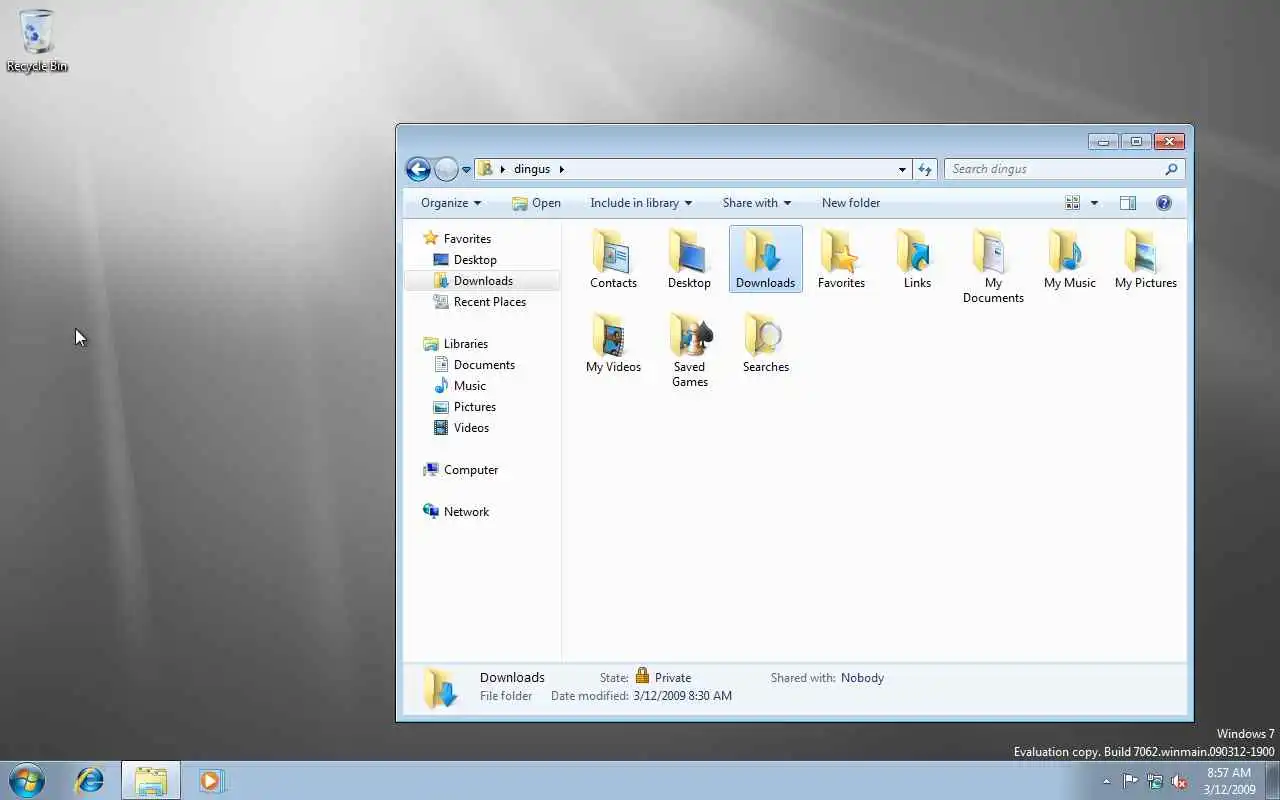Select the My Music folder icon
Image resolution: width=1280 pixels, height=800 pixels.
point(1069,259)
